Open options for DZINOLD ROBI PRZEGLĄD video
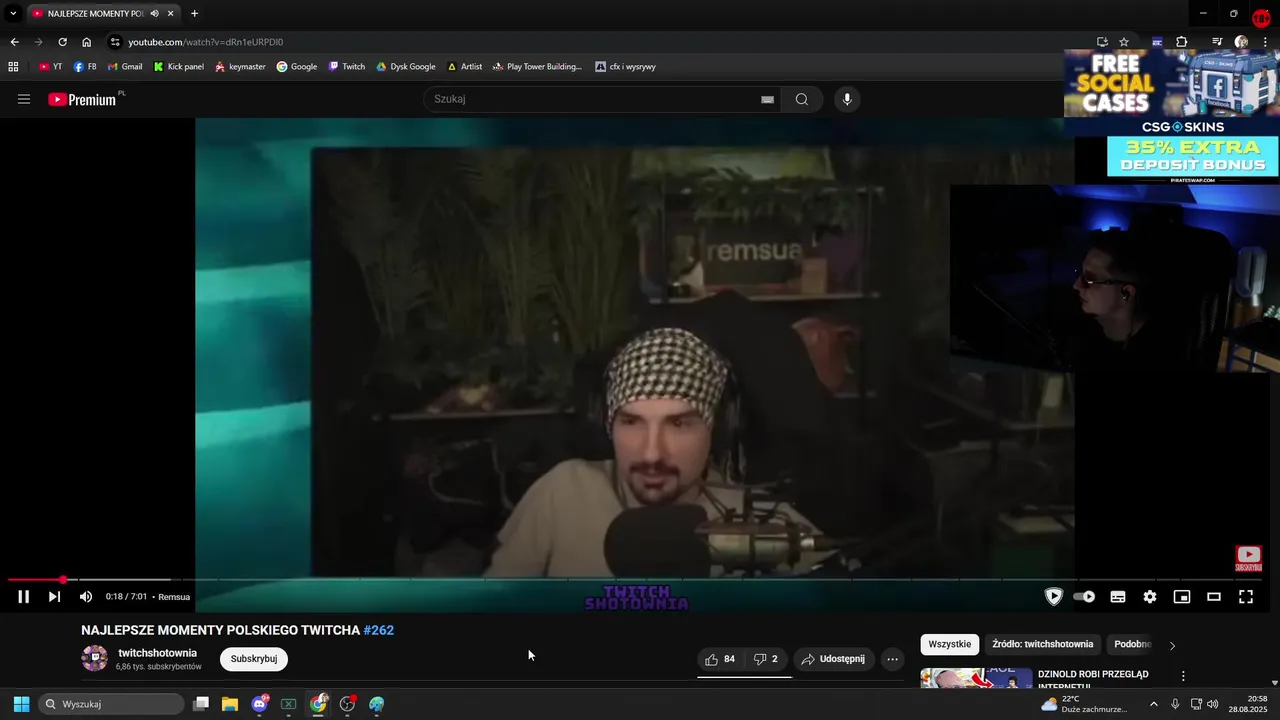Screen dimensions: 1280x720 (x=1183, y=676)
